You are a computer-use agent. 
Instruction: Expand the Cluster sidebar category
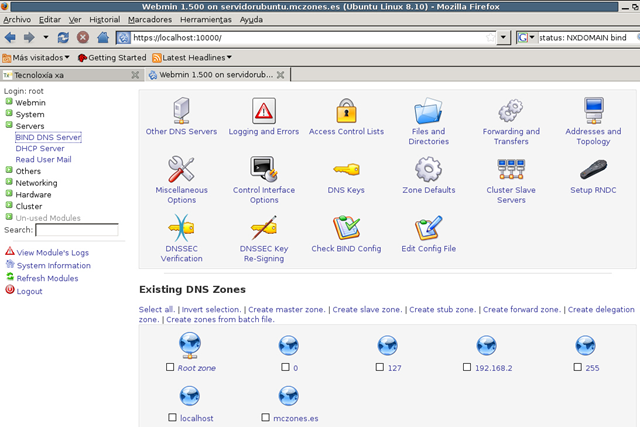tap(9, 205)
